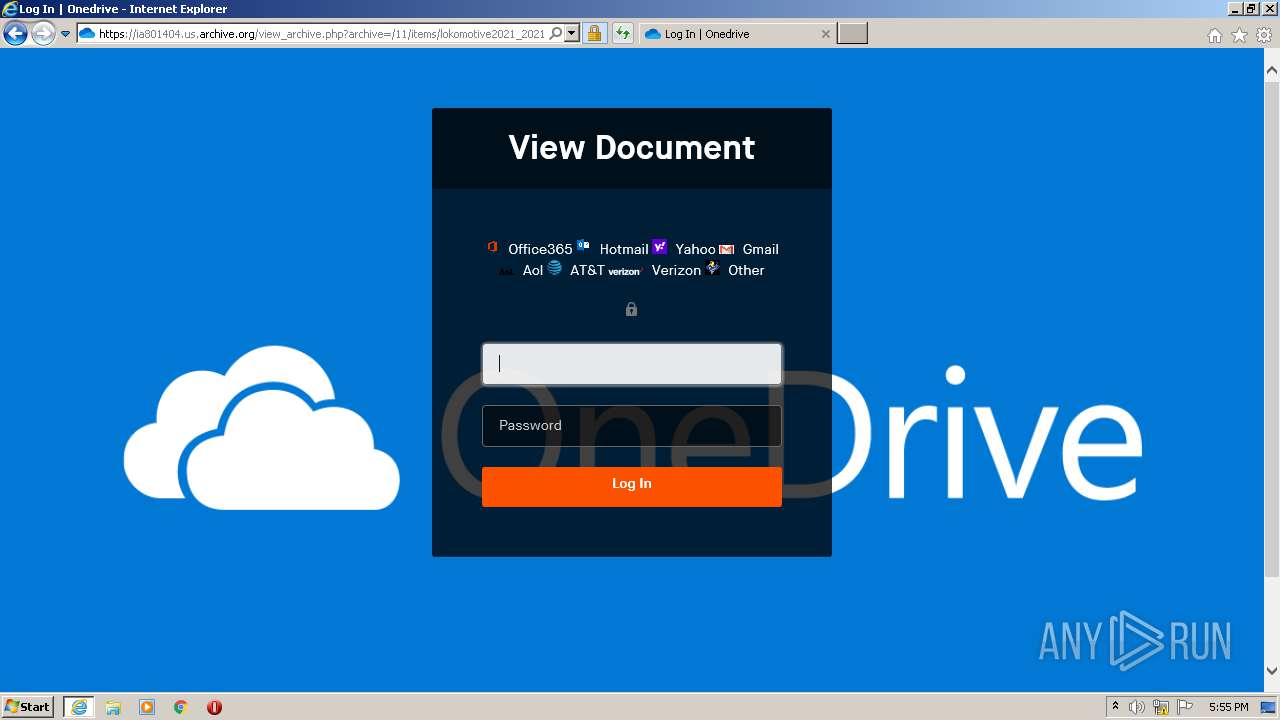Image resolution: width=1280 pixels, height=720 pixels.
Task: Show hidden tray icons arrow
Action: pos(1115,707)
